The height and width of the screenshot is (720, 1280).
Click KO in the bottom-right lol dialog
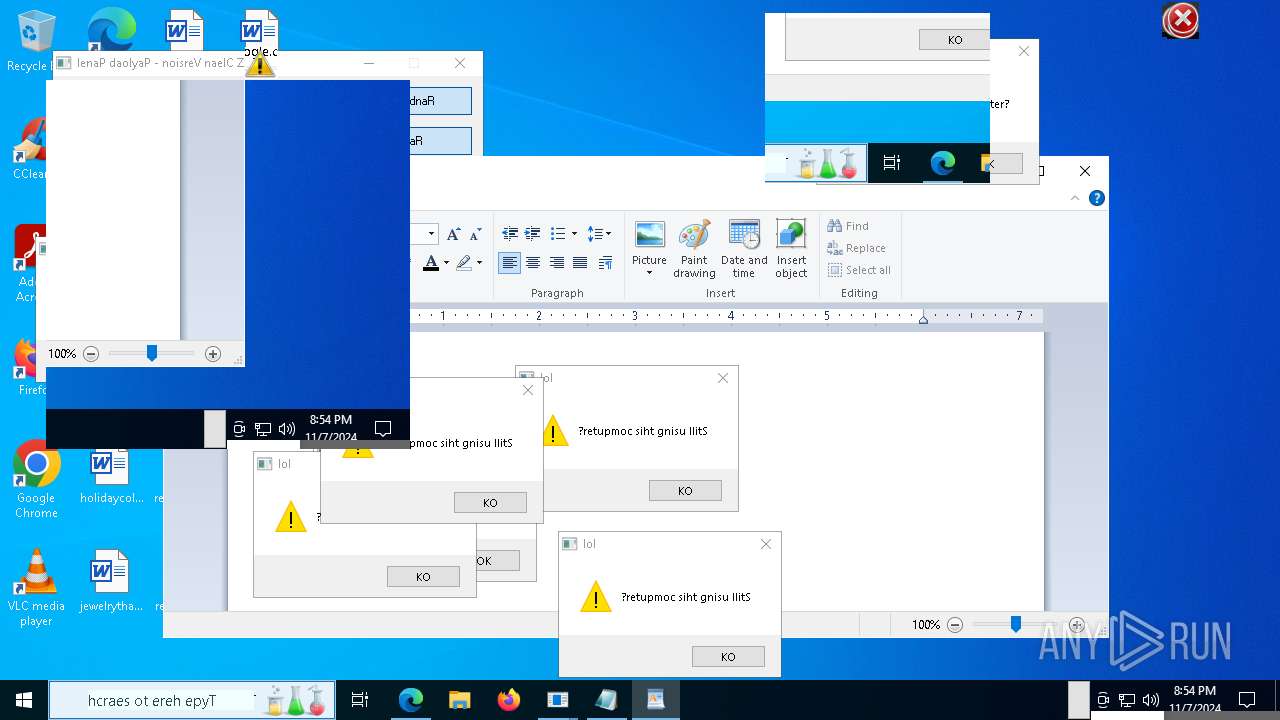[728, 657]
